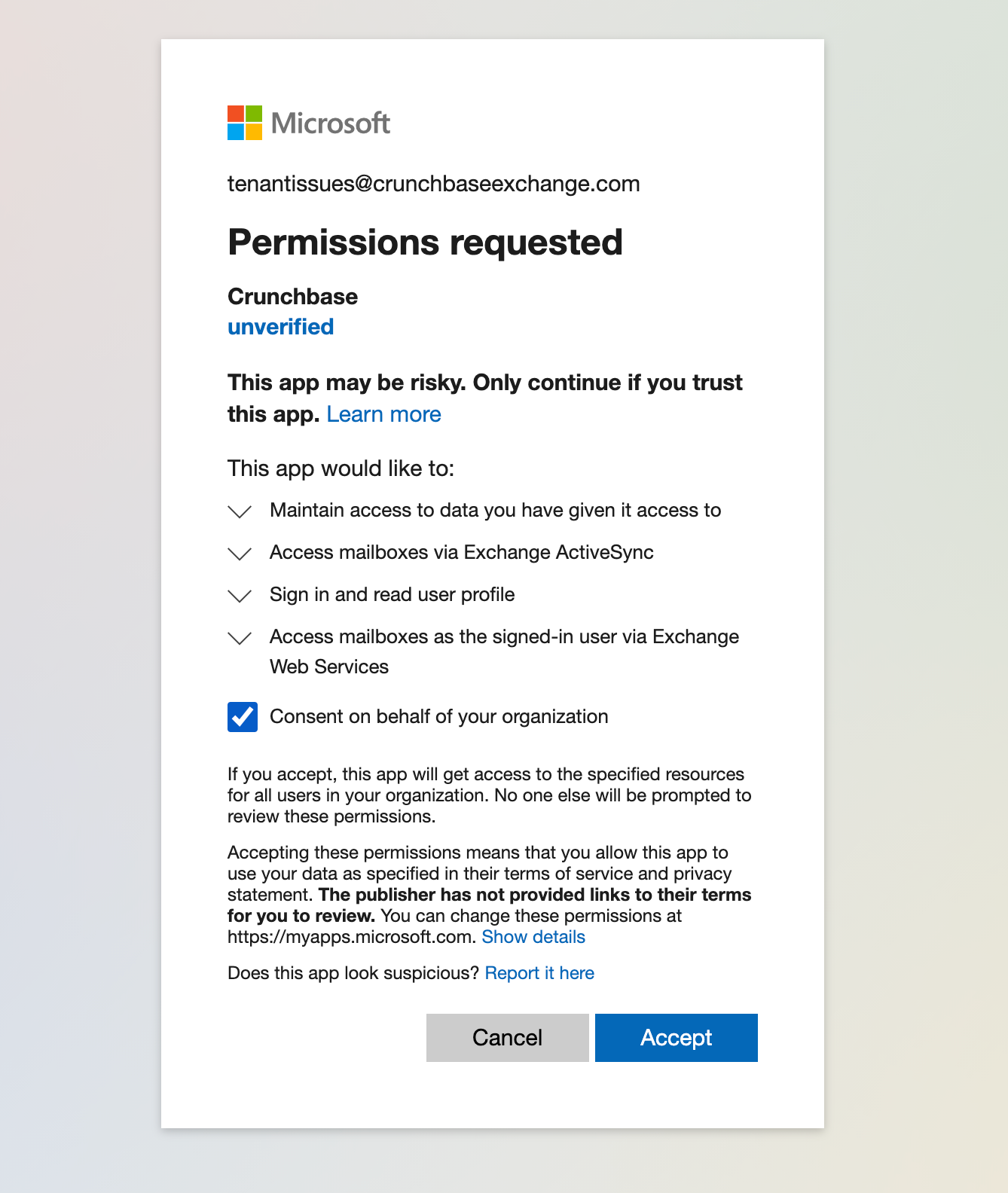This screenshot has width=1008, height=1193.
Task: Select Access mailboxes via Exchange ActiveSync text
Action: 462,552
